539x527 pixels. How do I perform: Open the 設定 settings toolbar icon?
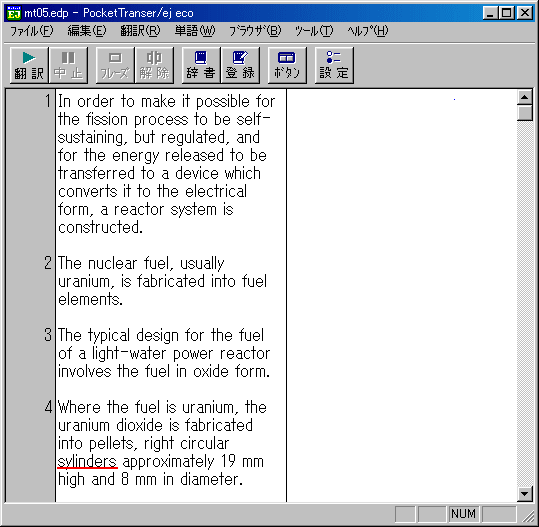334,65
